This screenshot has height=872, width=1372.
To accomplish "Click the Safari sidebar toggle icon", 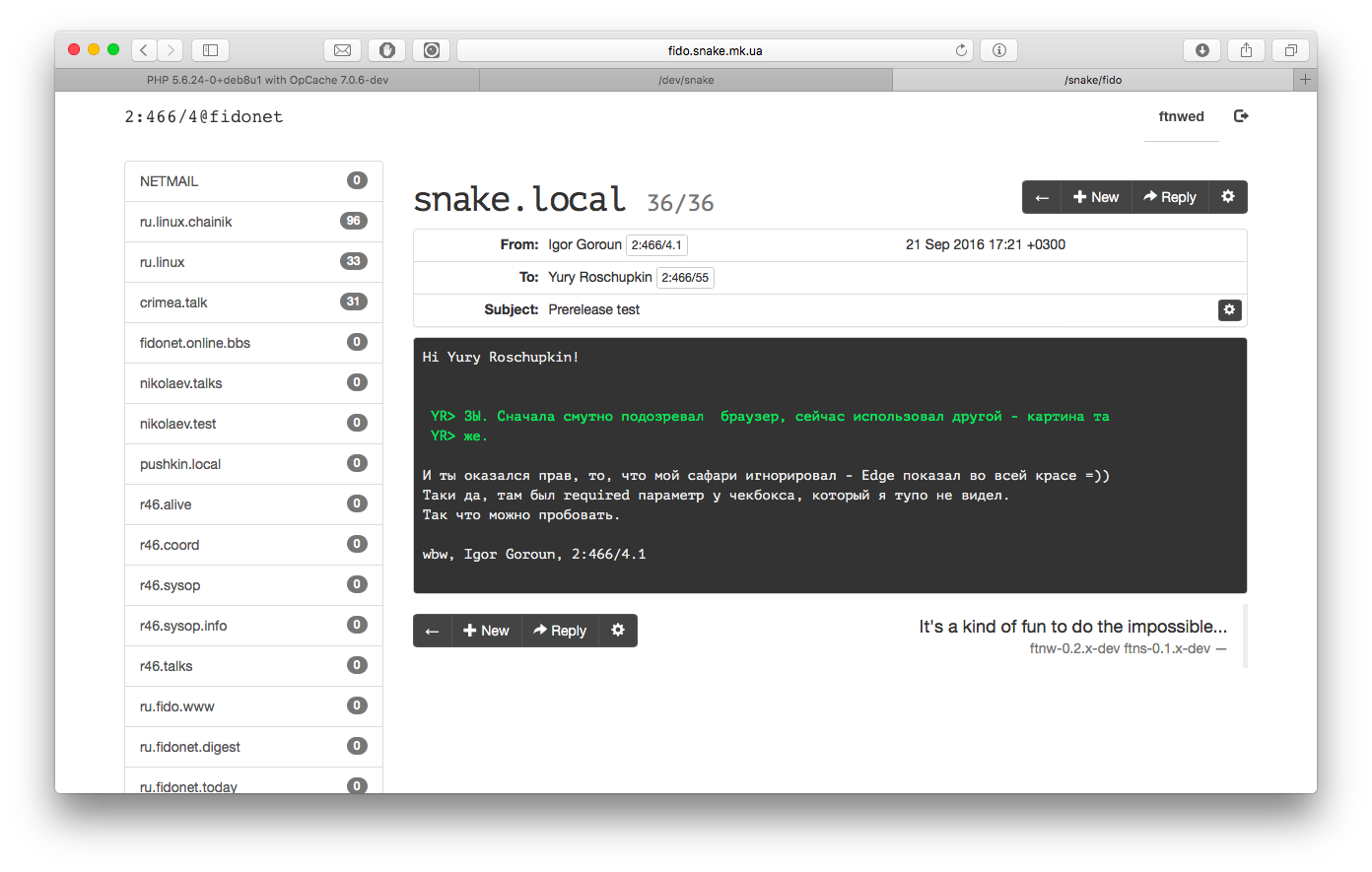I will point(210,50).
